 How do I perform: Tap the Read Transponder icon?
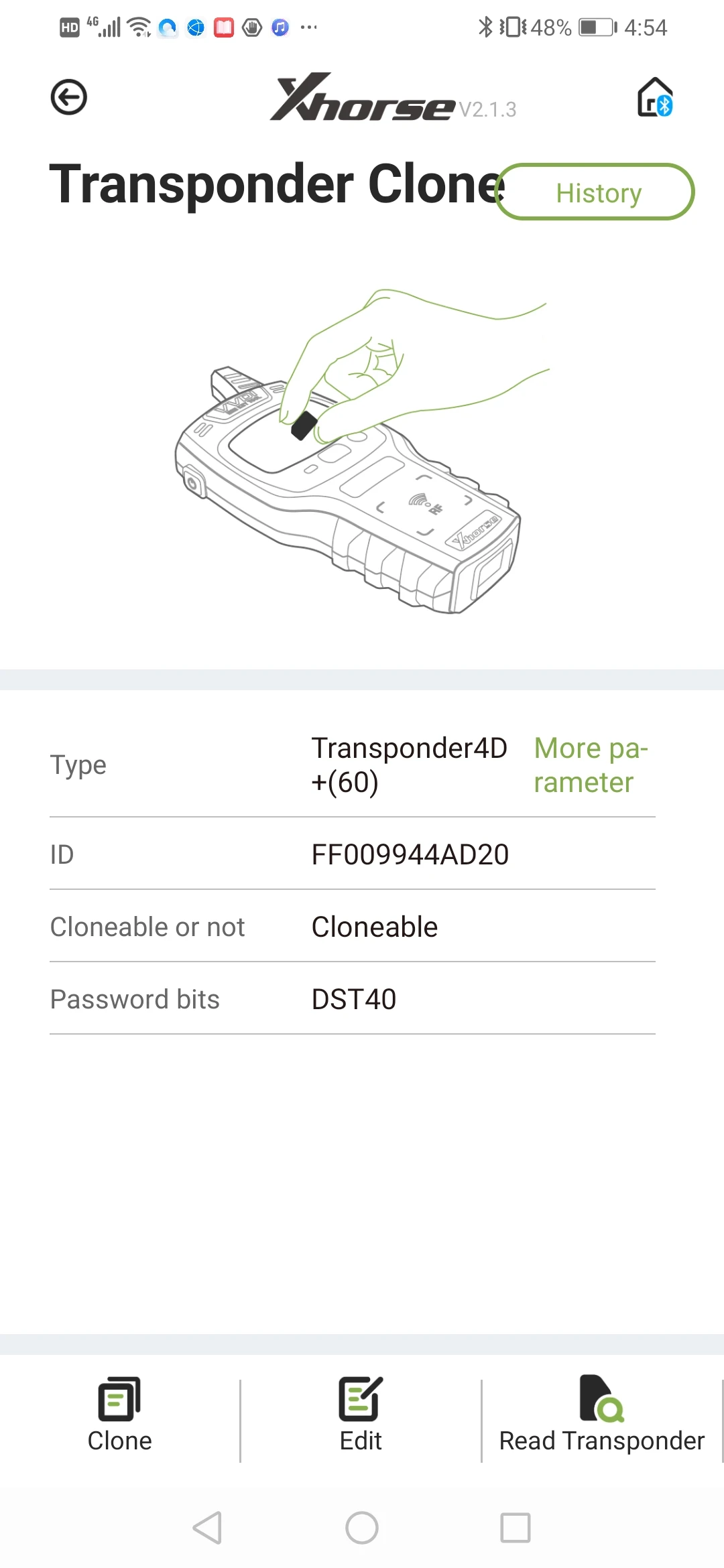[601, 1398]
